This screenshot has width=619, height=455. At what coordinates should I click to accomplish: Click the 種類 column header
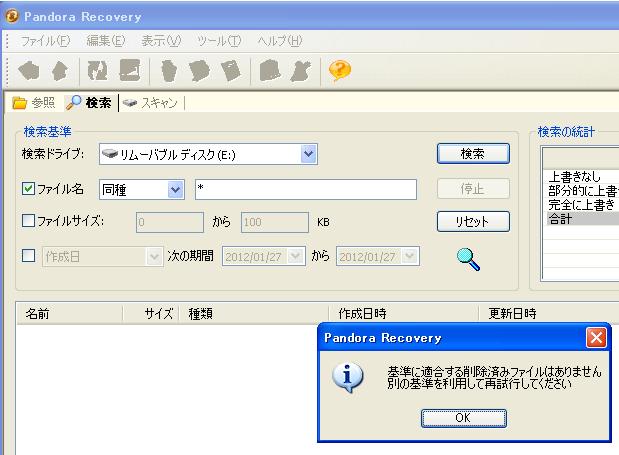[x=253, y=314]
